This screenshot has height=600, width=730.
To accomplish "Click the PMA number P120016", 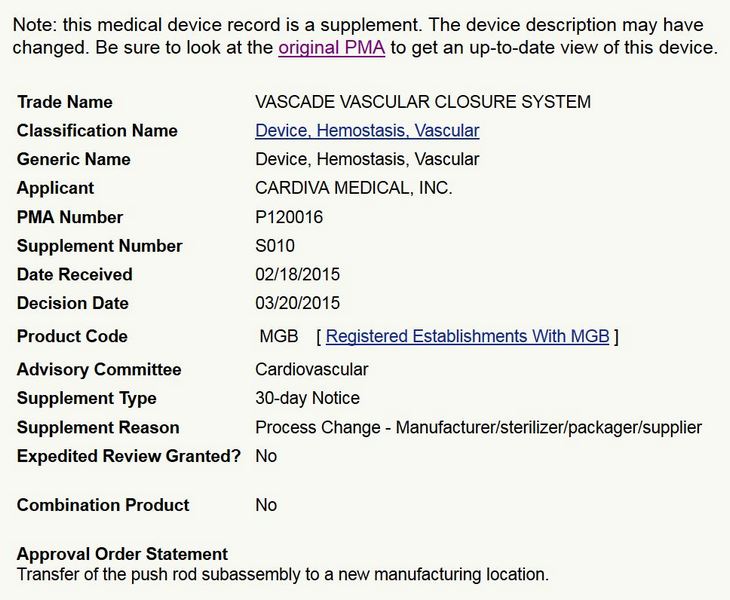I will pyautogui.click(x=289, y=217).
